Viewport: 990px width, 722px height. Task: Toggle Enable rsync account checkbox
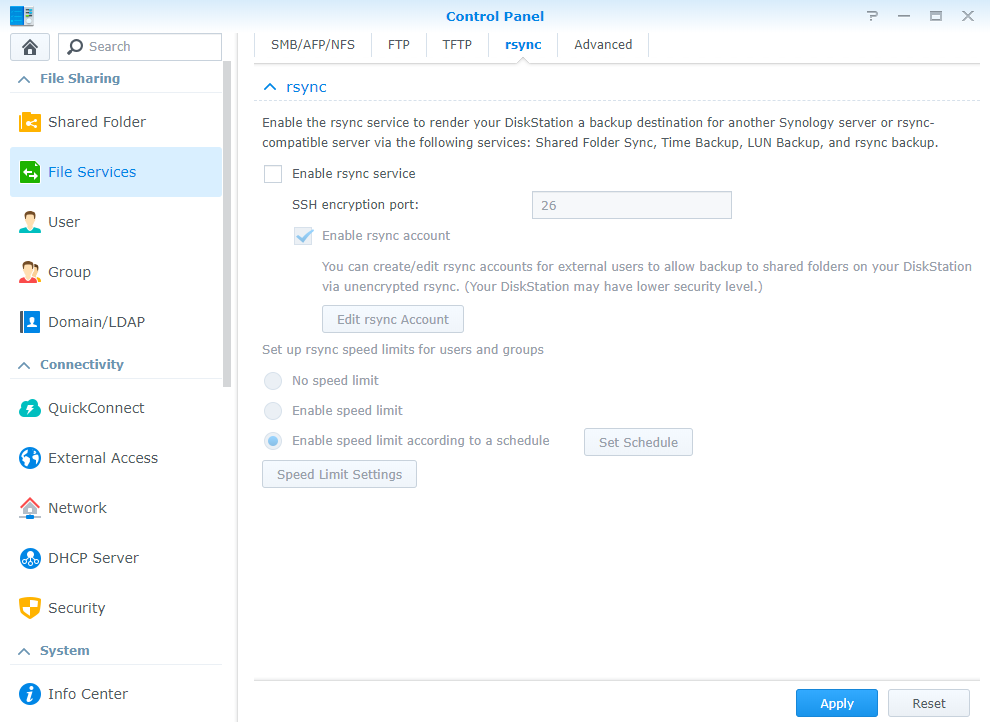303,236
